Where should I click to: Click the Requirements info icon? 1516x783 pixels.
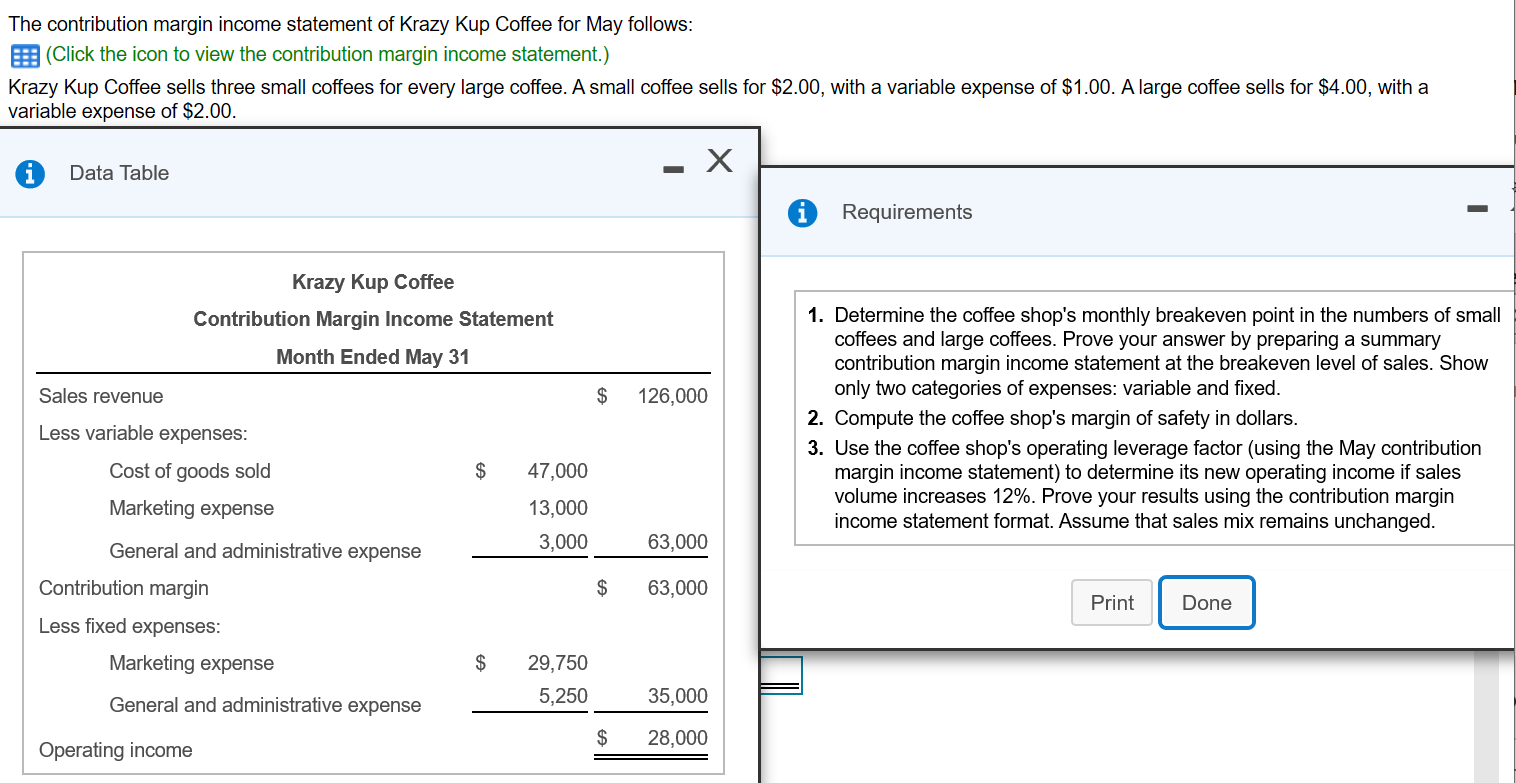pyautogui.click(x=802, y=212)
